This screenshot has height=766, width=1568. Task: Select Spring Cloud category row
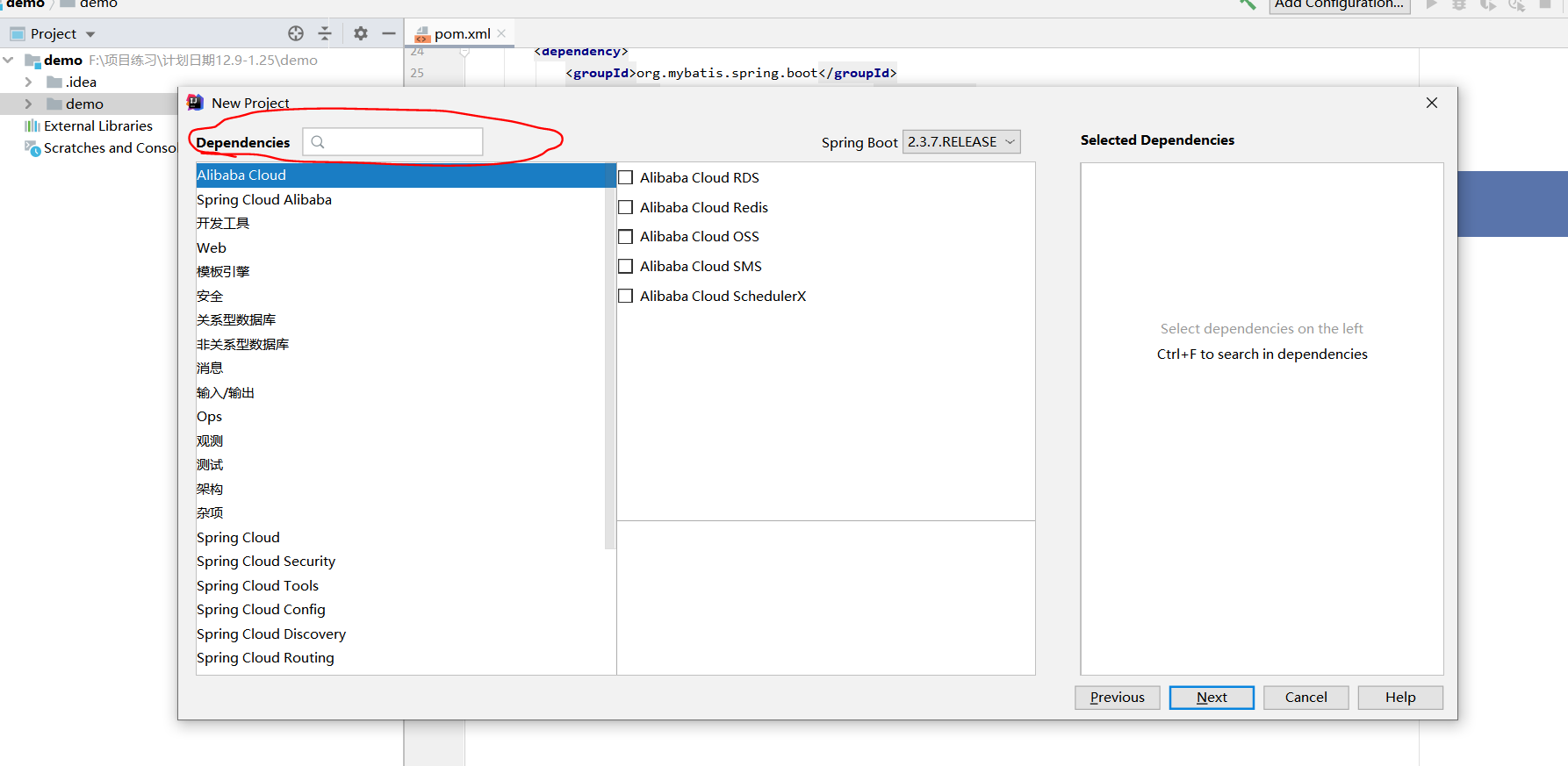click(x=400, y=537)
